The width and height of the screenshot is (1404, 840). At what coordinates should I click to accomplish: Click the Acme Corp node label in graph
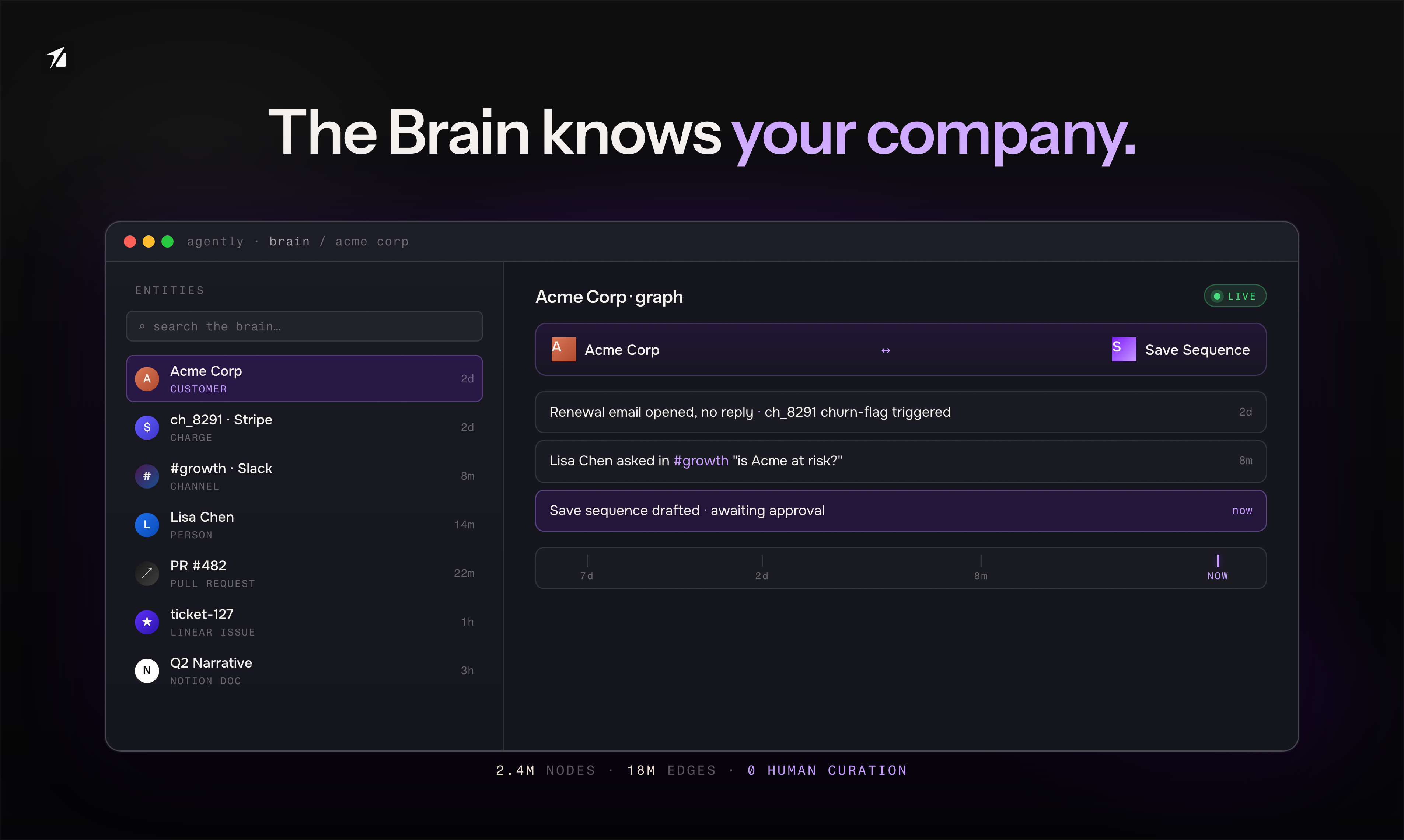(622, 350)
